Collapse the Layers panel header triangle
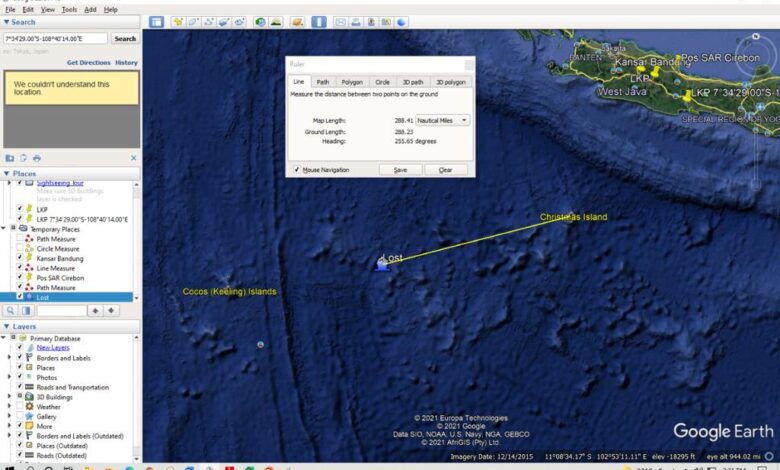 tap(6, 327)
